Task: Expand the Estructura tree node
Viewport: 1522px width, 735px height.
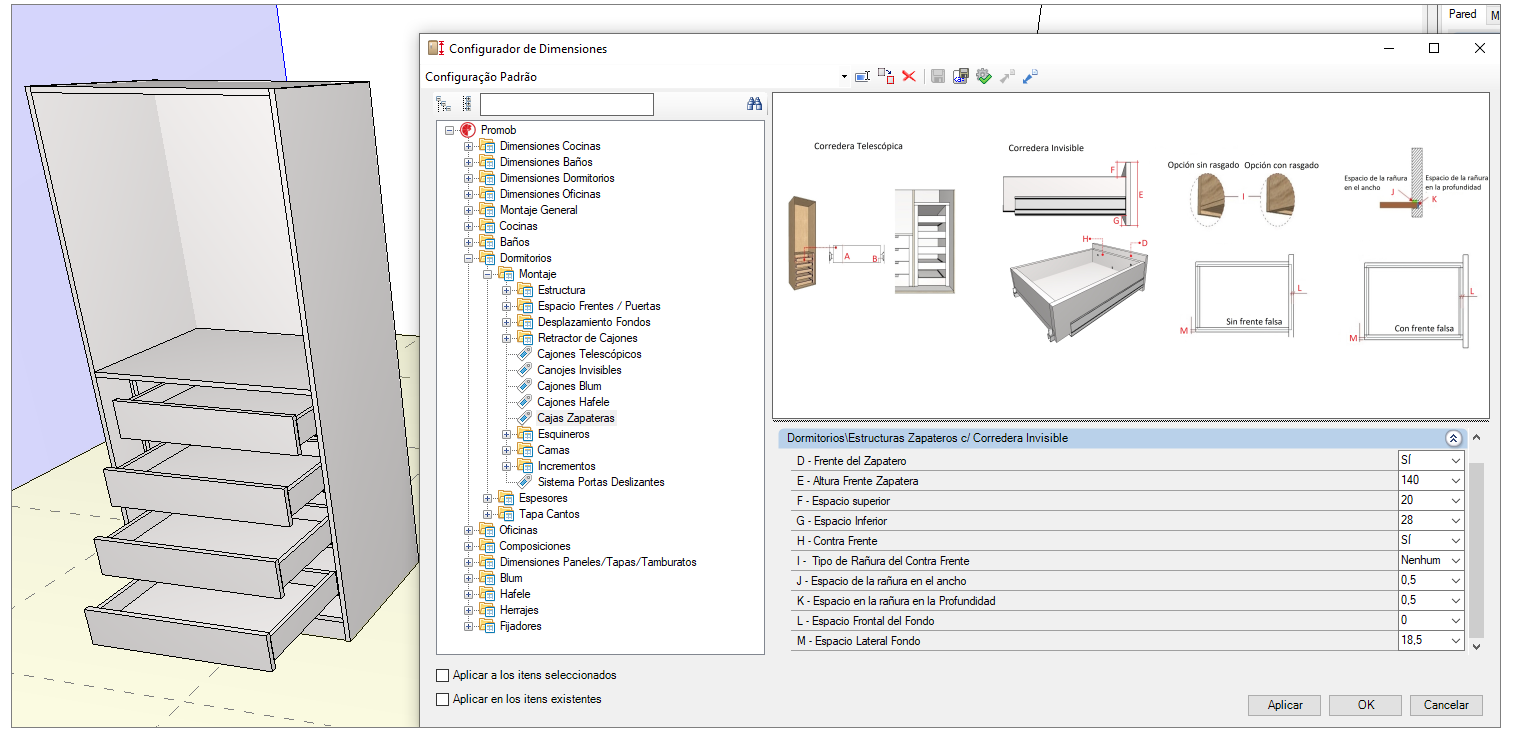Action: (507, 290)
